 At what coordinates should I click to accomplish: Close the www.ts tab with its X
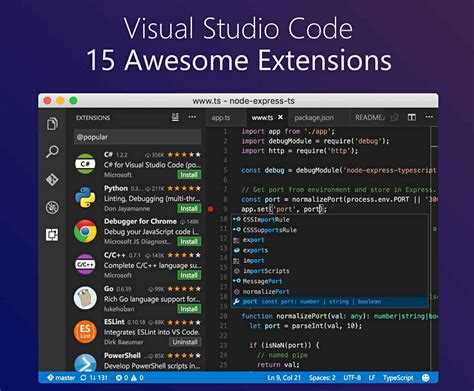pyautogui.click(x=280, y=117)
